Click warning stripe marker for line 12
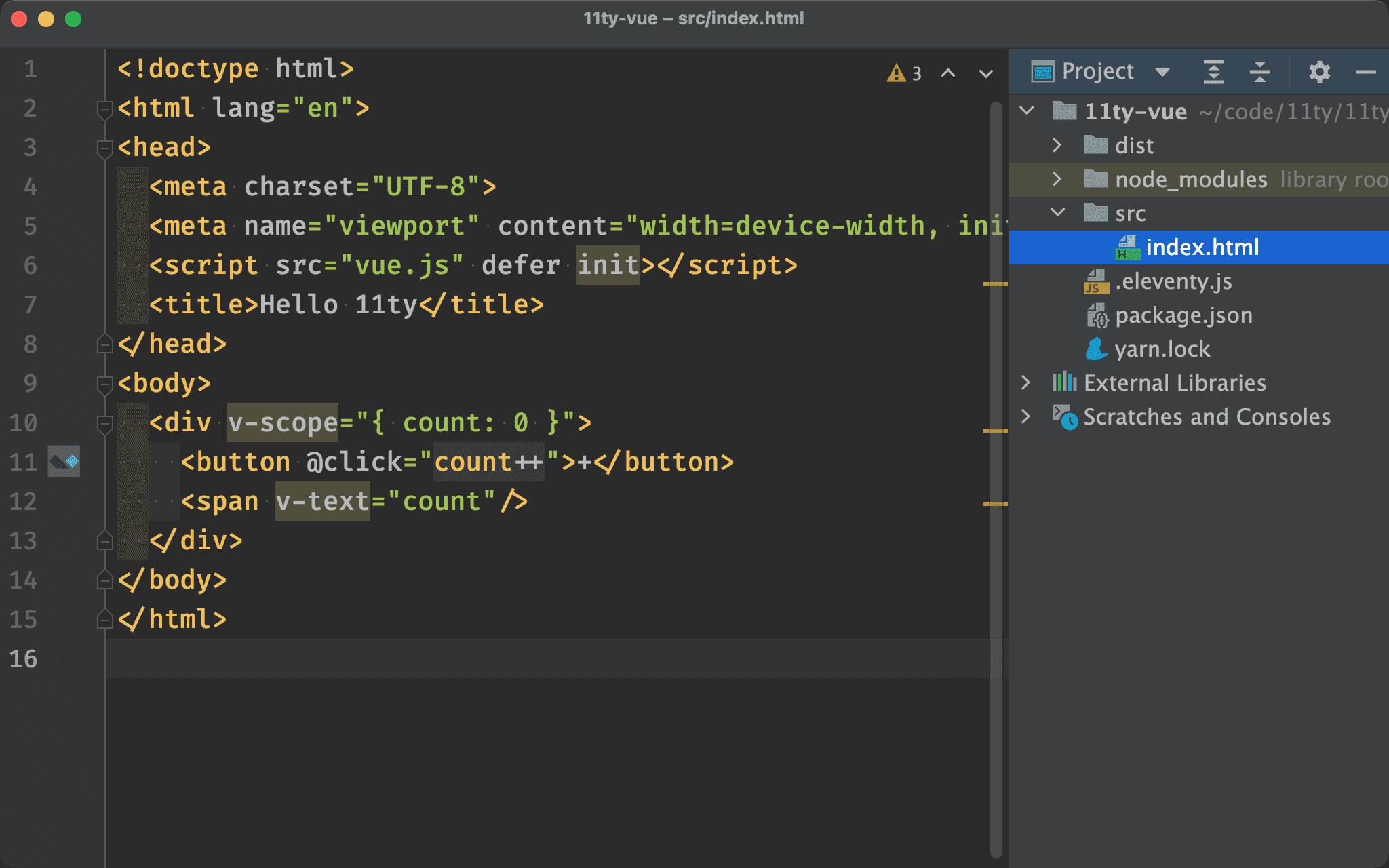Image resolution: width=1389 pixels, height=868 pixels. point(995,503)
